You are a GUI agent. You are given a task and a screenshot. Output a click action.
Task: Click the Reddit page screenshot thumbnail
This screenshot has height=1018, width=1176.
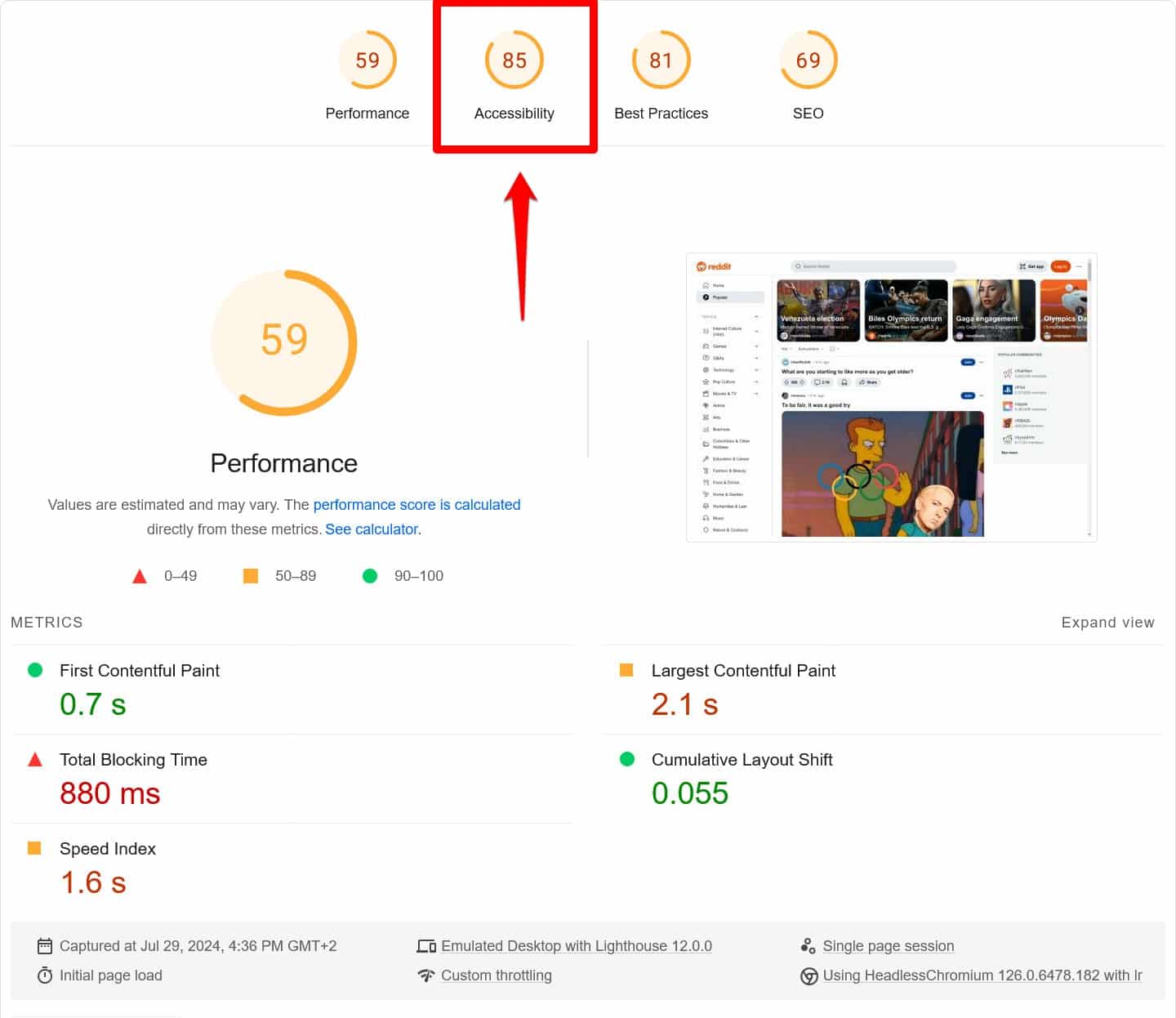point(891,397)
